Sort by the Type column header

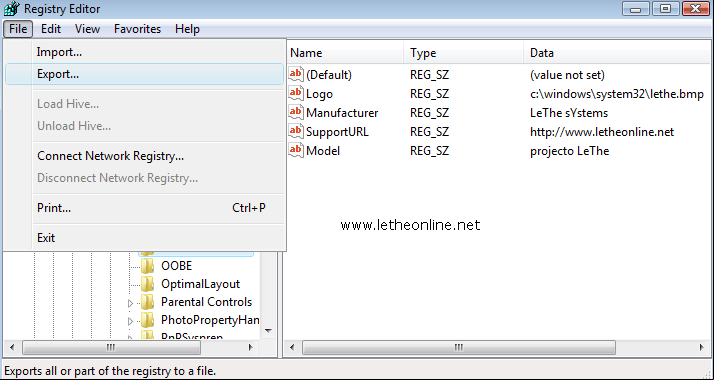point(464,53)
